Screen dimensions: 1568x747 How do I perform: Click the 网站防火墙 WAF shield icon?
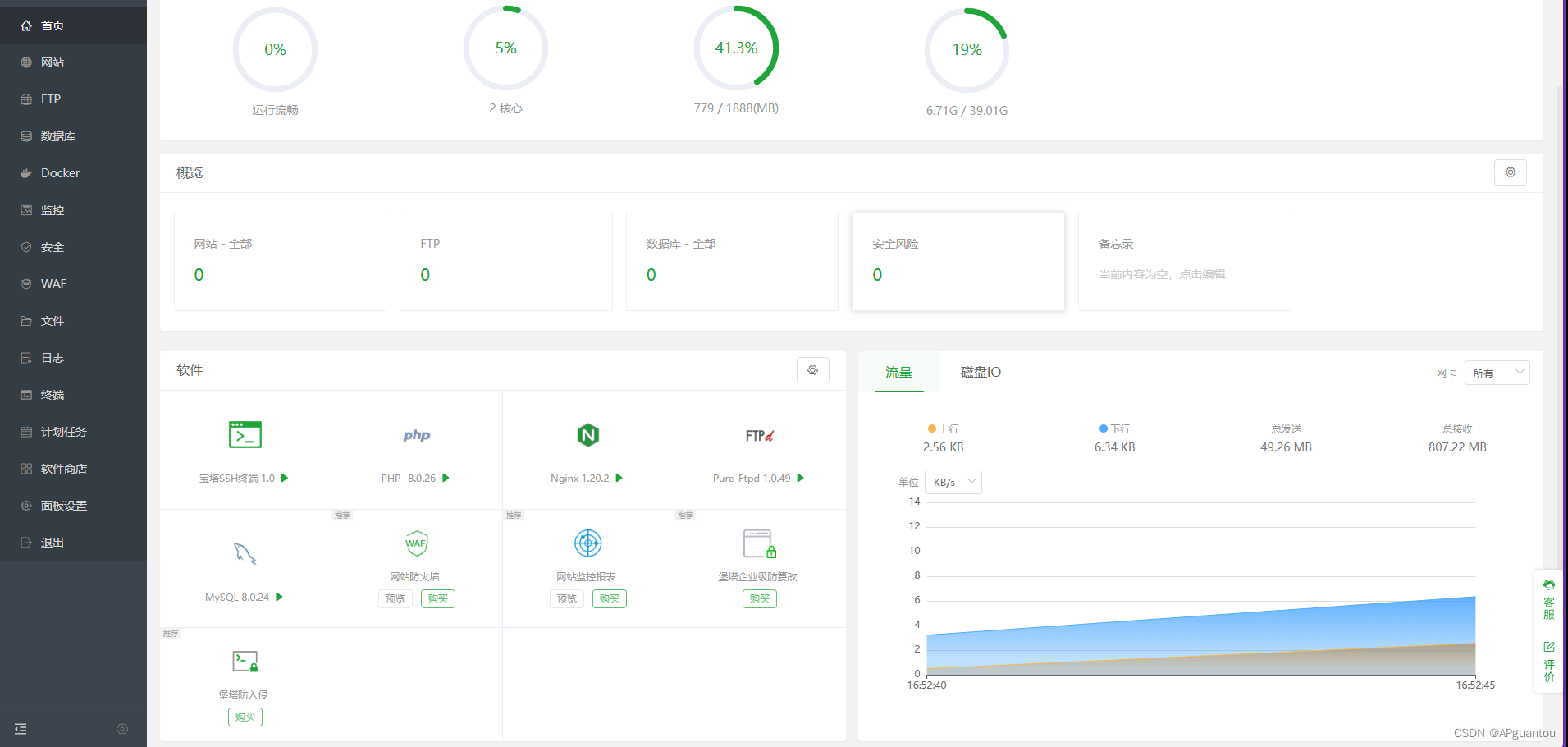click(417, 543)
